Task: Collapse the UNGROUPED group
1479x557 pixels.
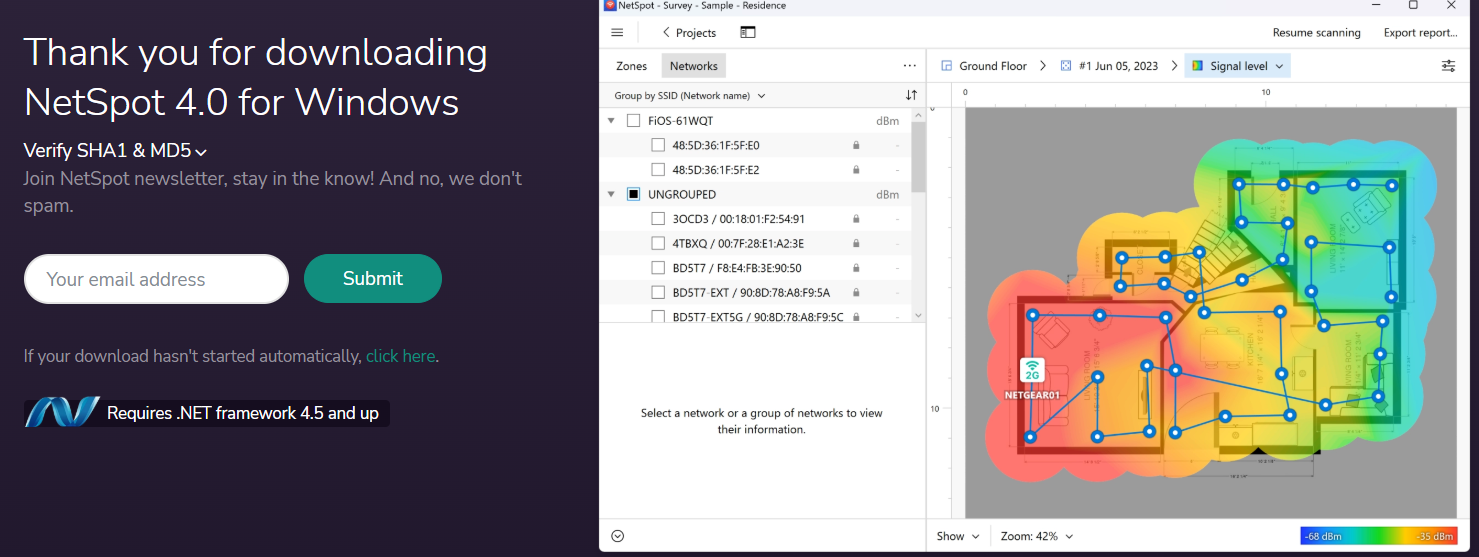Action: pos(611,194)
